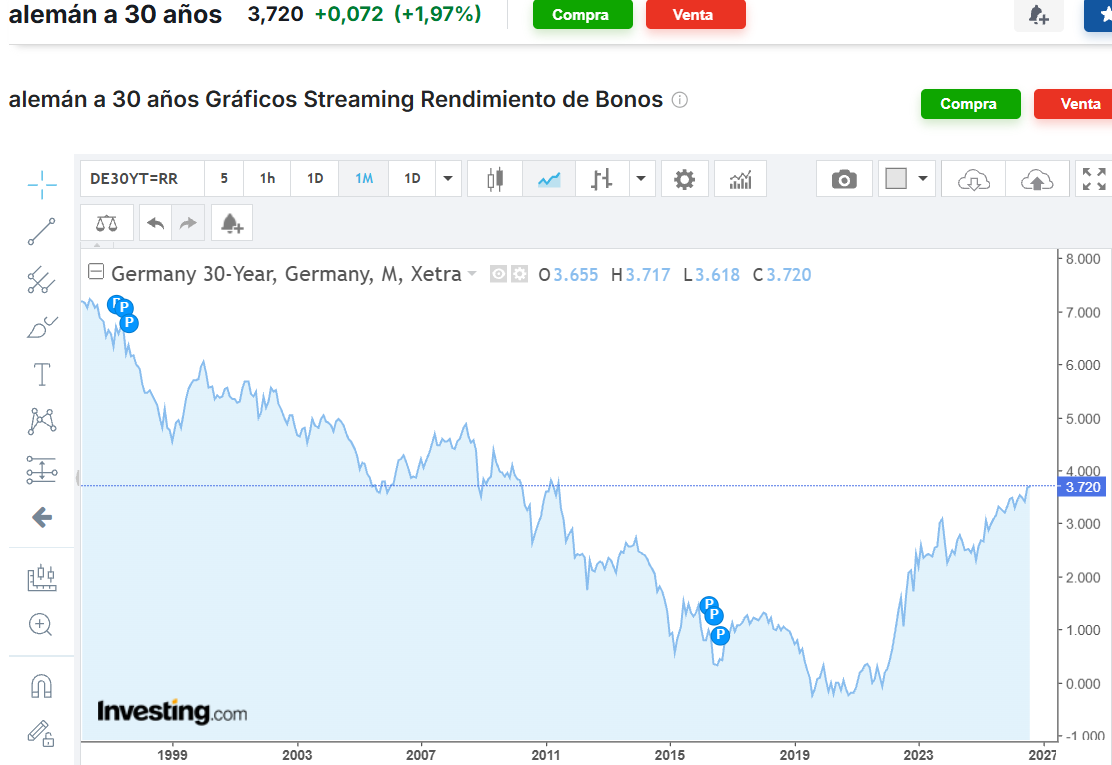Open the indicators menu
Screen dimensions: 1112x765
click(740, 179)
